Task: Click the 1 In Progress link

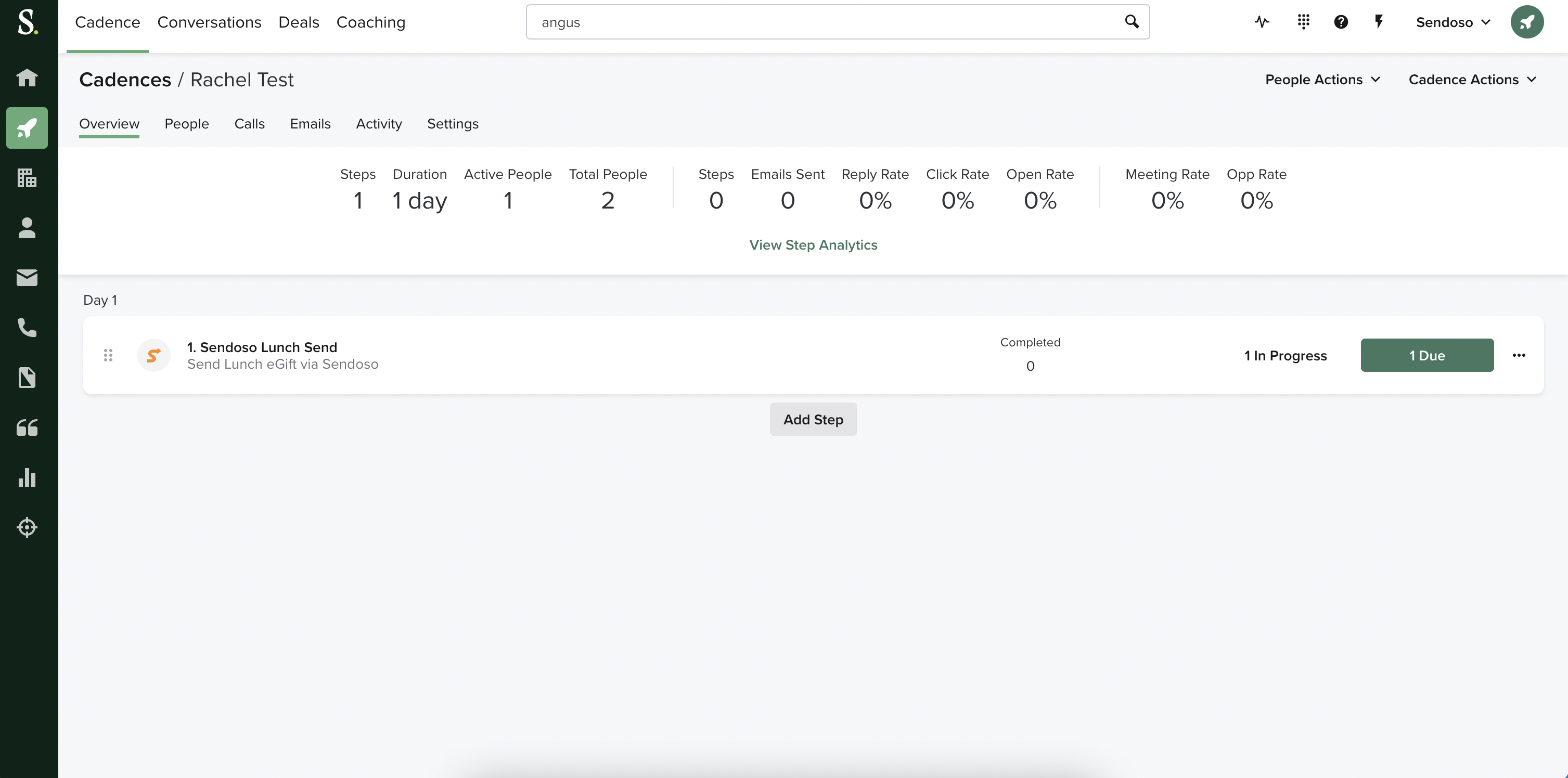Action: click(x=1286, y=356)
